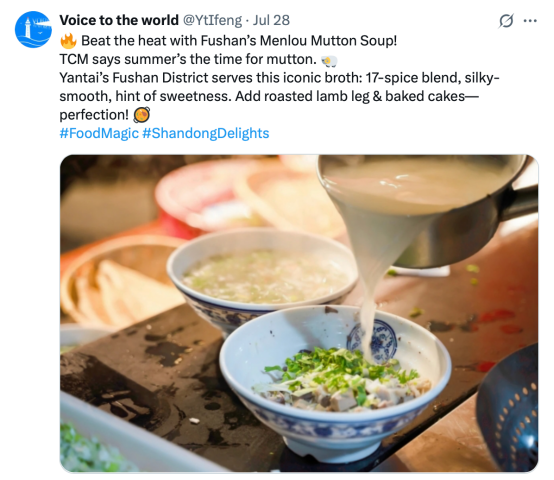Click the @YtIfeng handle
554x480 pixels.
(212, 20)
